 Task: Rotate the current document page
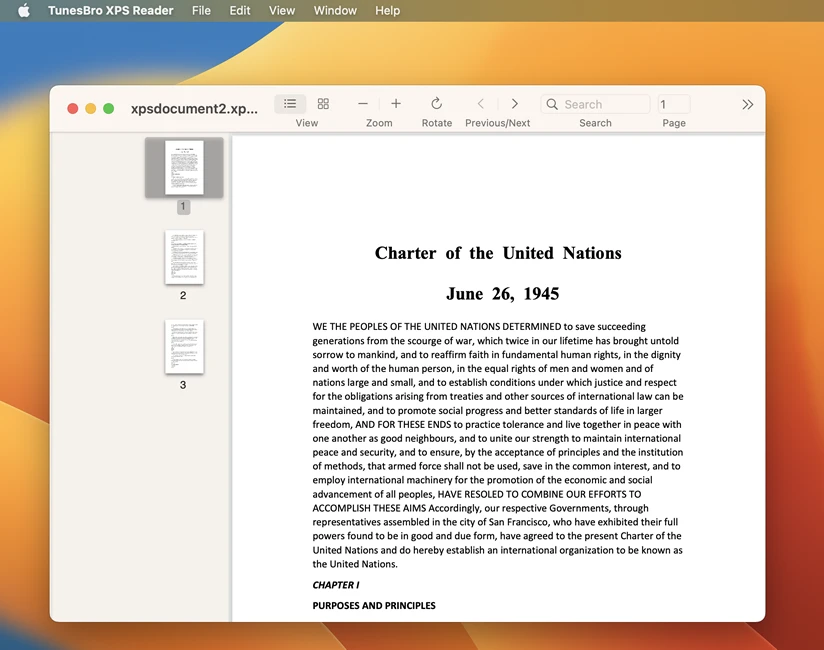coord(436,103)
